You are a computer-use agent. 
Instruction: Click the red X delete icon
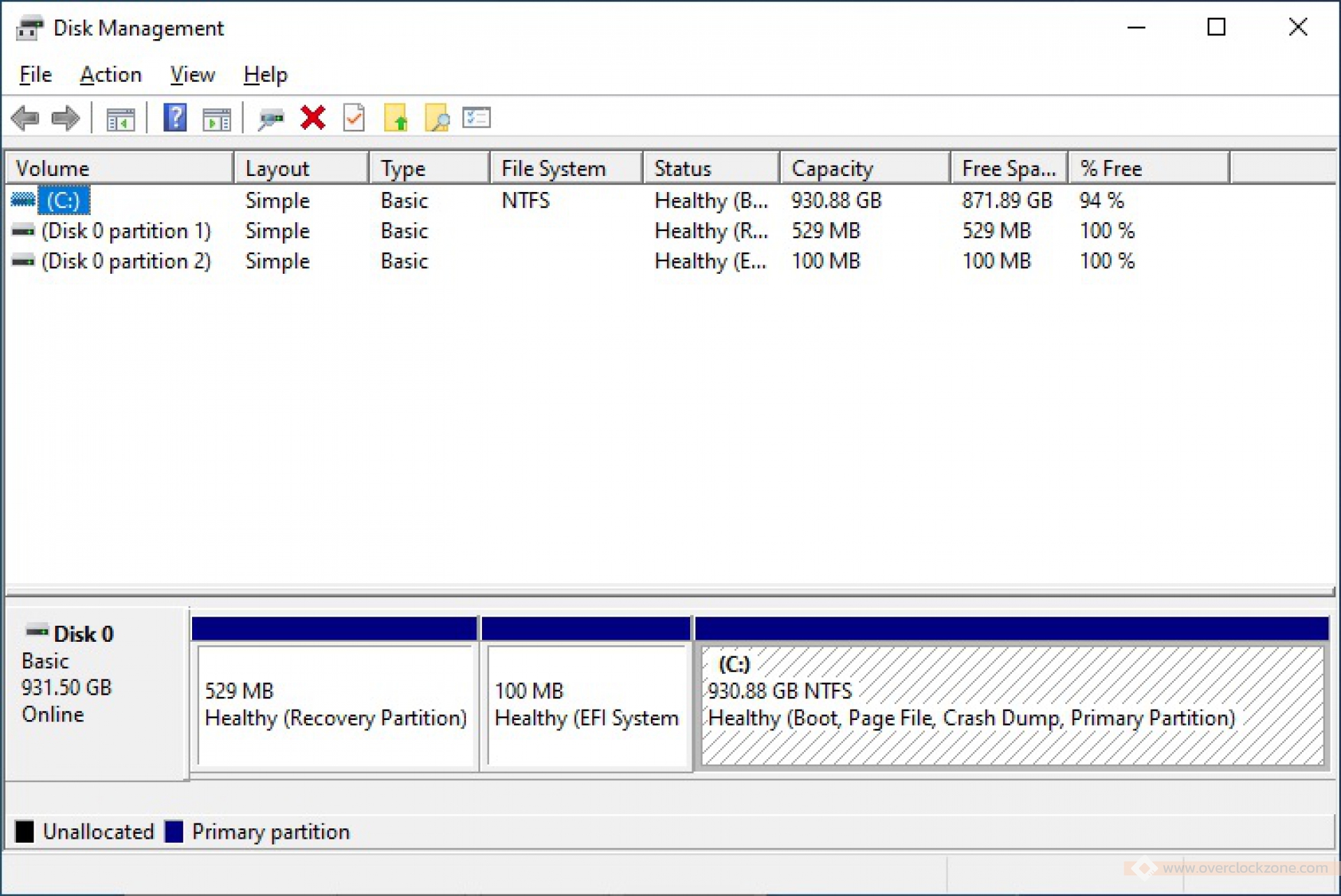coord(312,117)
